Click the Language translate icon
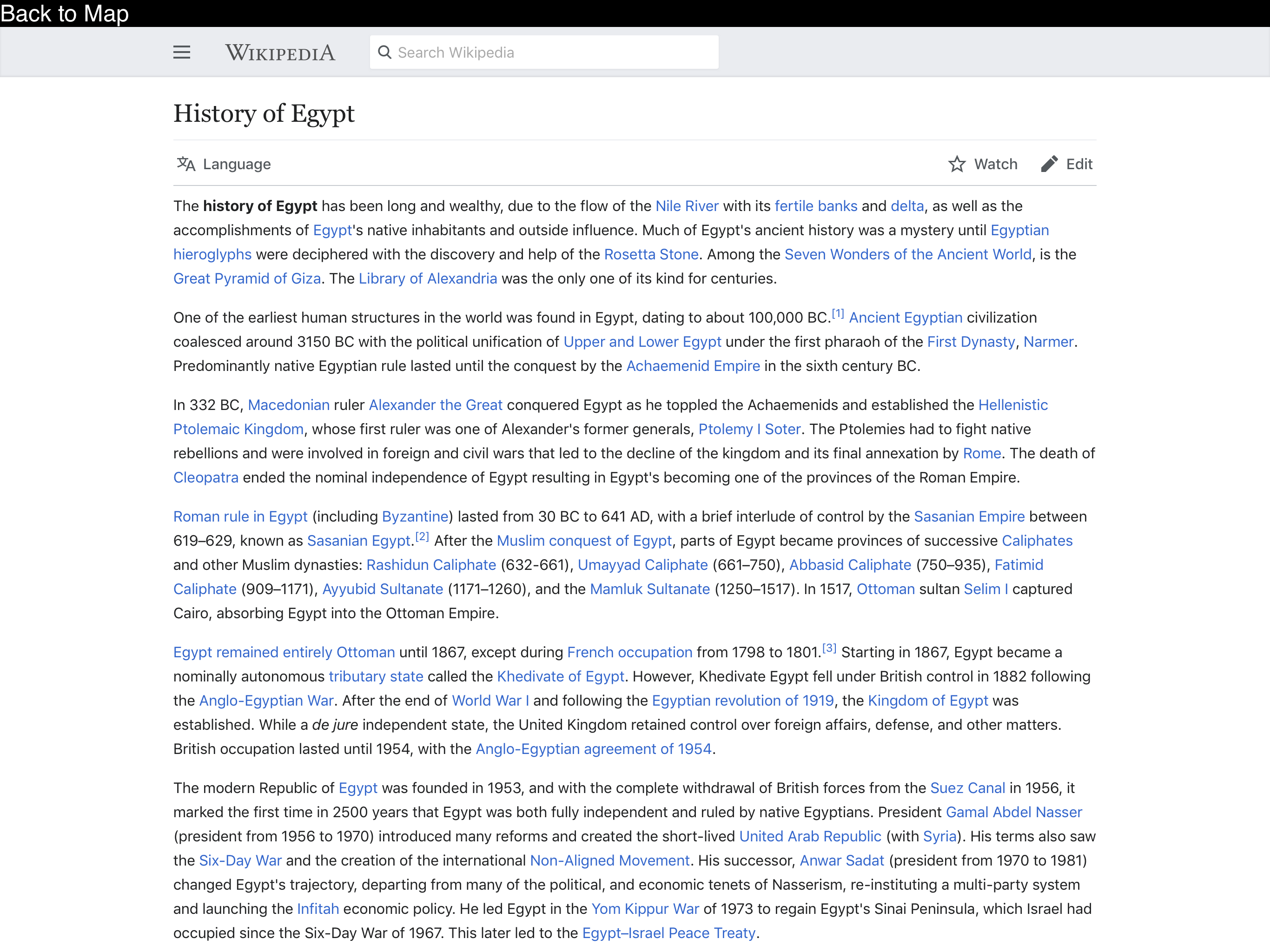This screenshot has width=1270, height=952. [185, 164]
